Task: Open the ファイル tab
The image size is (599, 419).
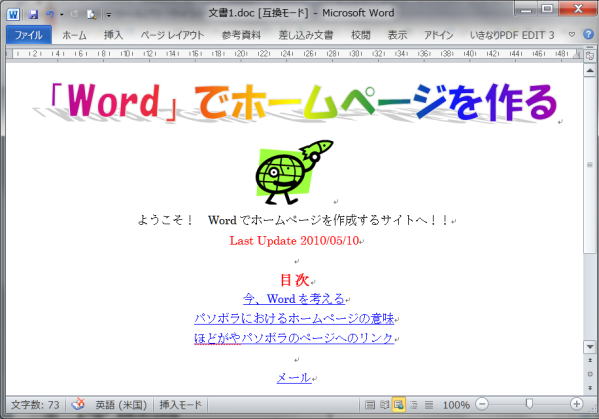Action: tap(29, 35)
